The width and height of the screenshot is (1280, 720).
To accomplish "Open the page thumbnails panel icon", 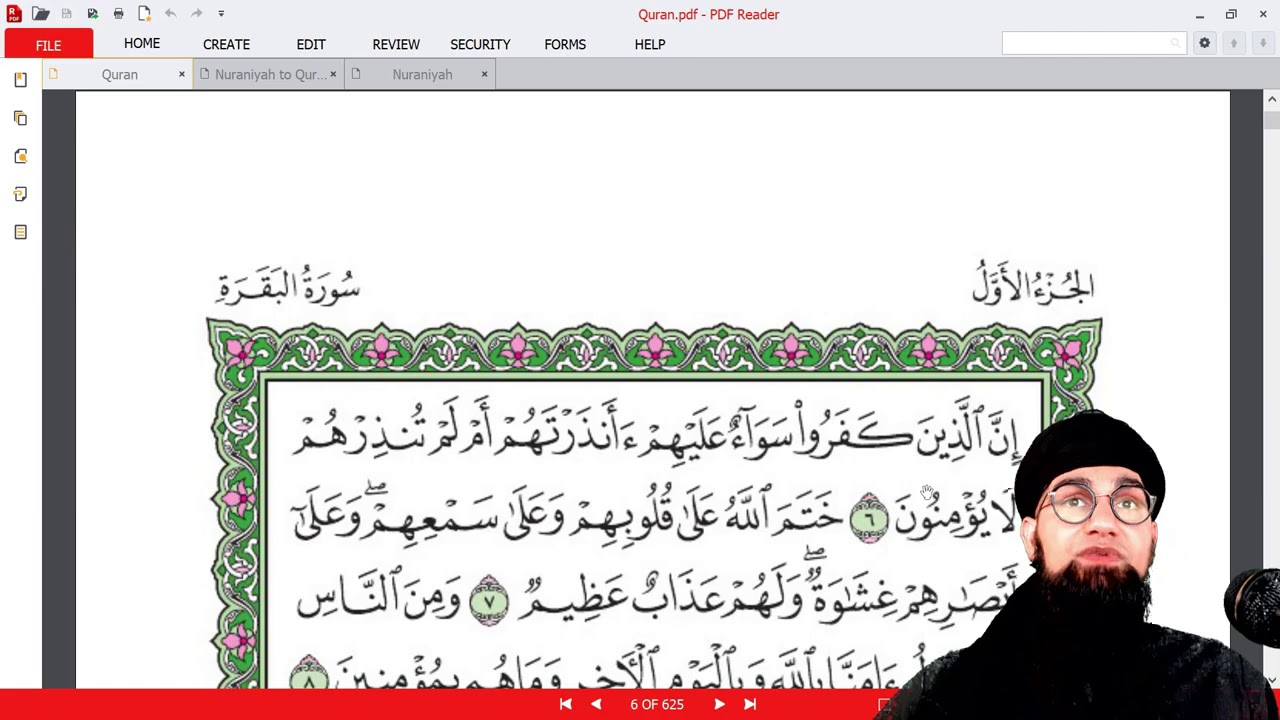I will click(x=20, y=118).
